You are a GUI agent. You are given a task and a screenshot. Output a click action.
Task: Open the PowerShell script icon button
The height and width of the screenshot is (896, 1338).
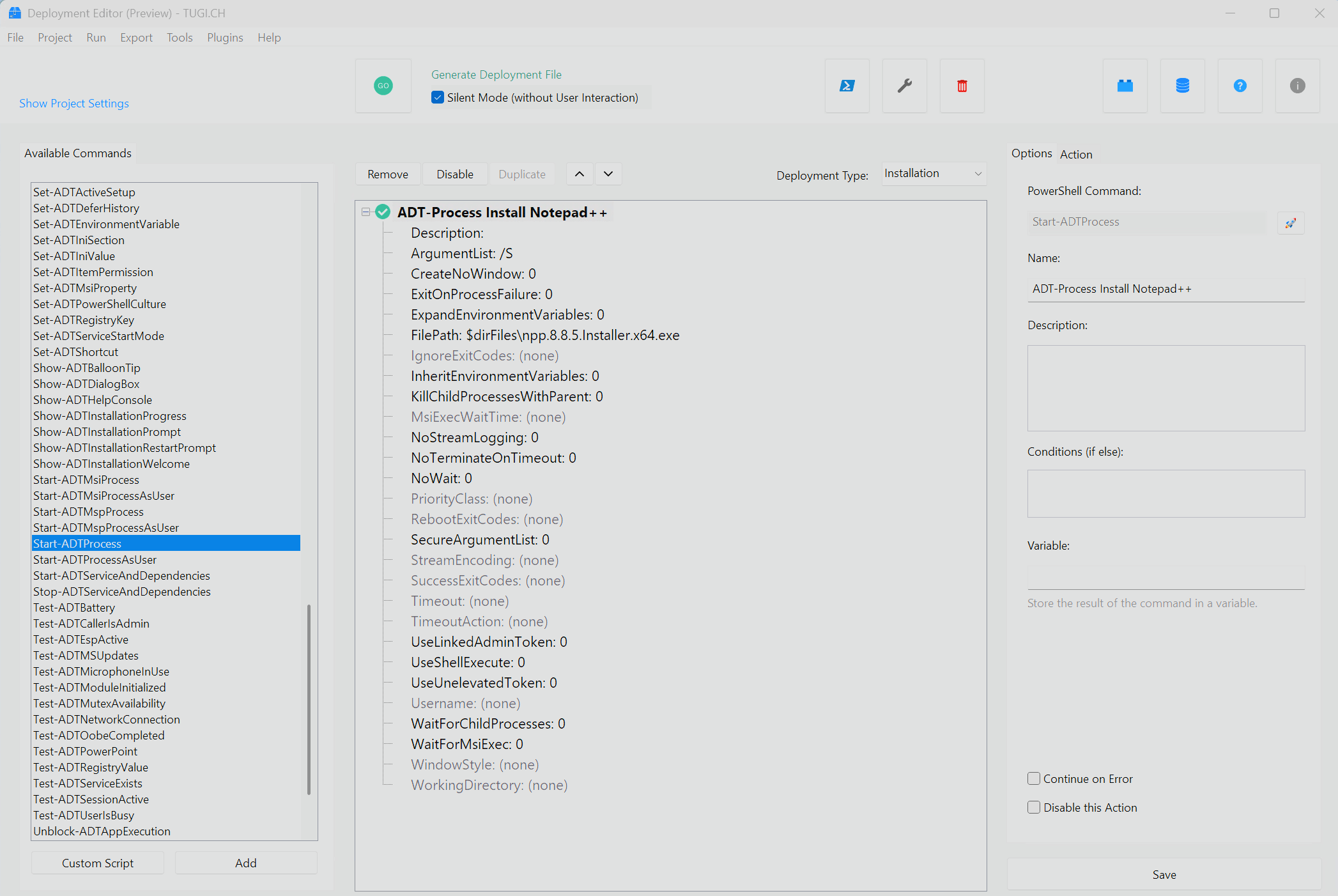(x=847, y=86)
